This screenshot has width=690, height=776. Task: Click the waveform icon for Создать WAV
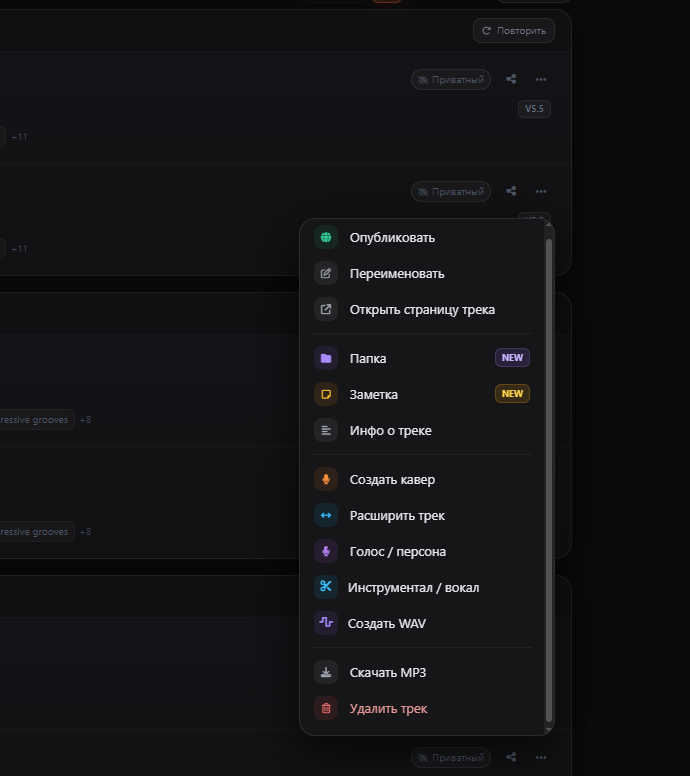point(326,623)
